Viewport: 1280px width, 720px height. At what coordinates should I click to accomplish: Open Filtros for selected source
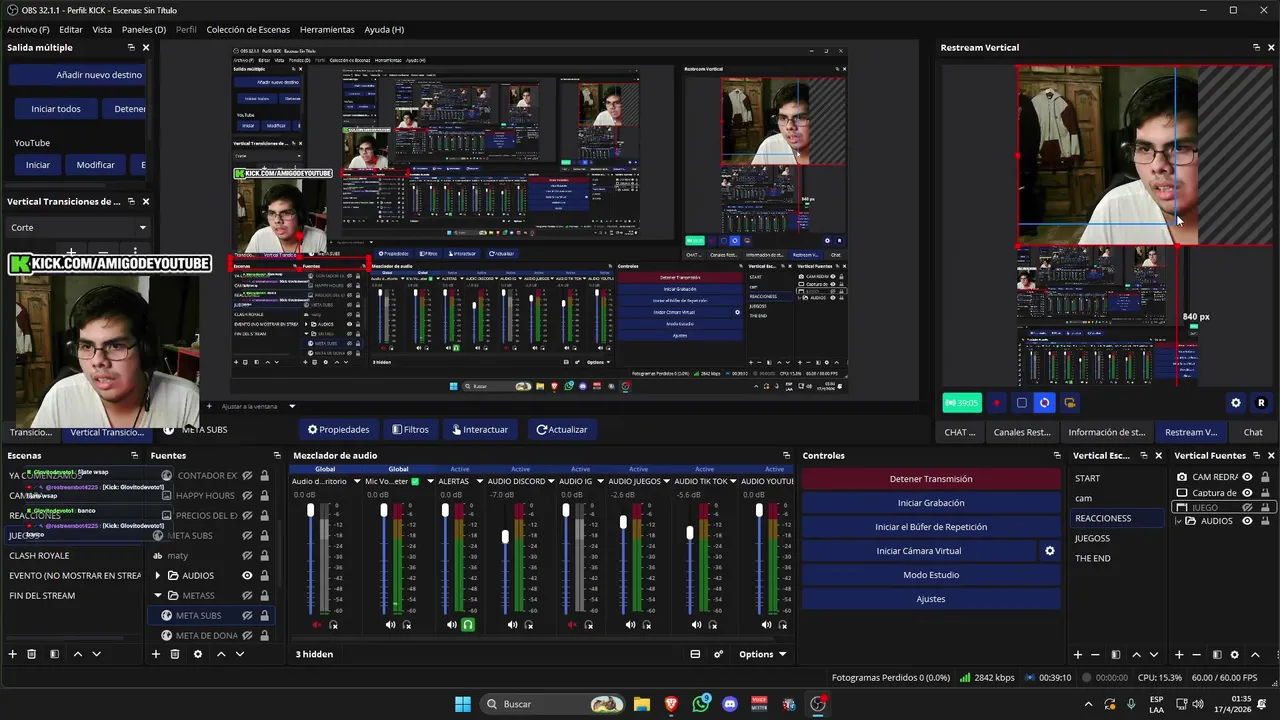(x=410, y=430)
